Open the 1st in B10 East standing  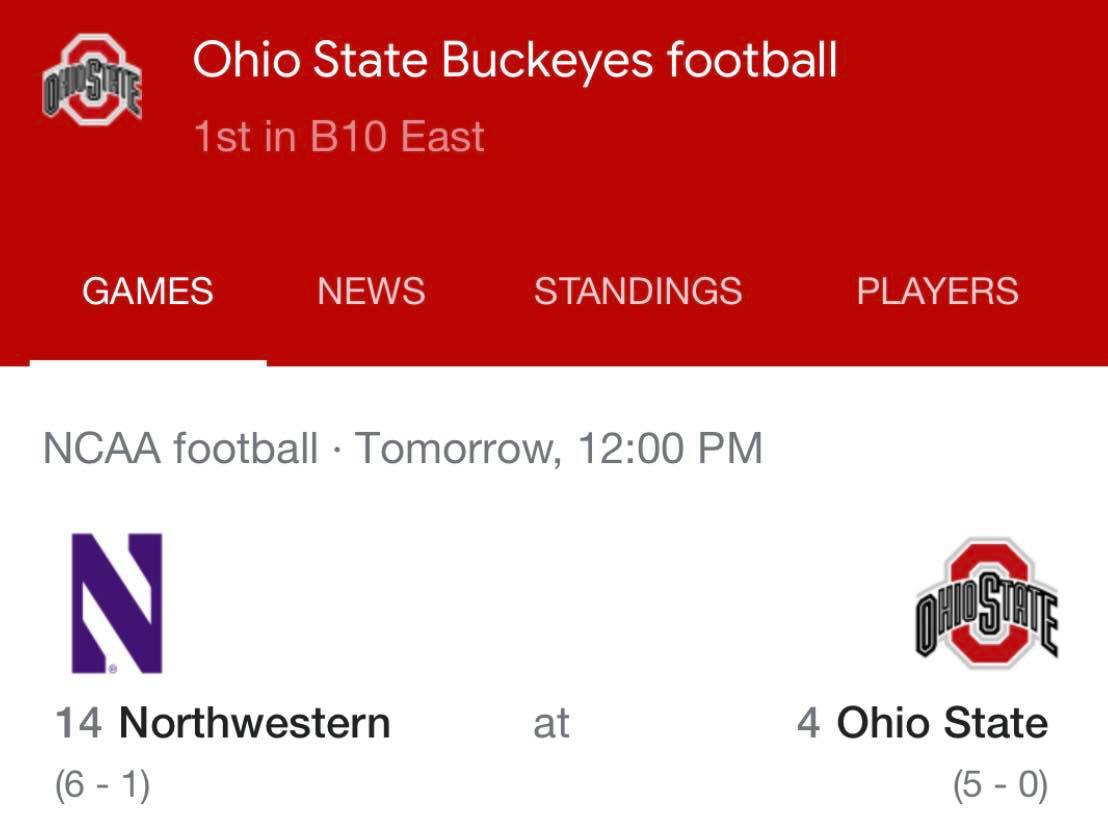pyautogui.click(x=339, y=137)
